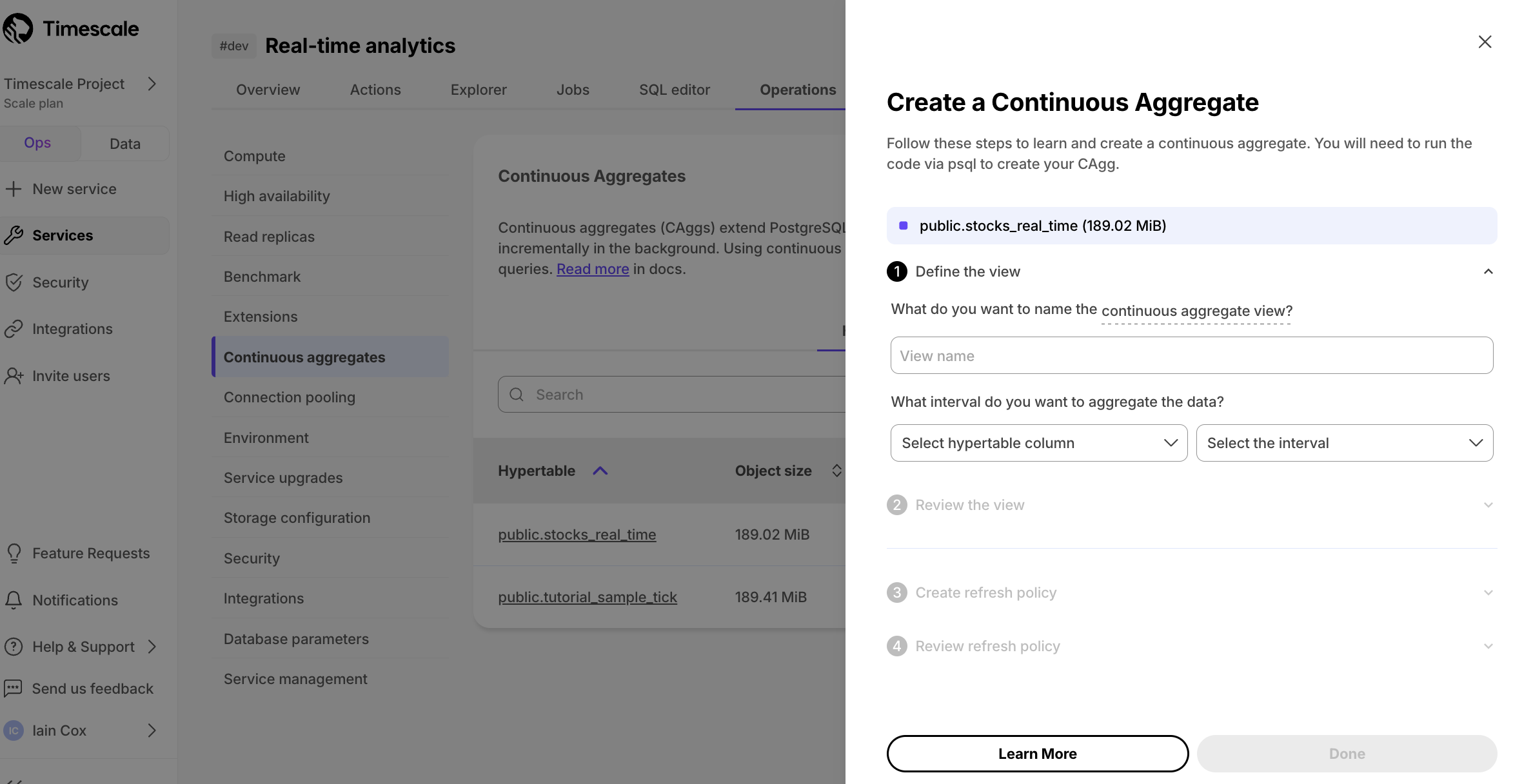1513x784 pixels.
Task: Open Service management settings
Action: (330, 679)
